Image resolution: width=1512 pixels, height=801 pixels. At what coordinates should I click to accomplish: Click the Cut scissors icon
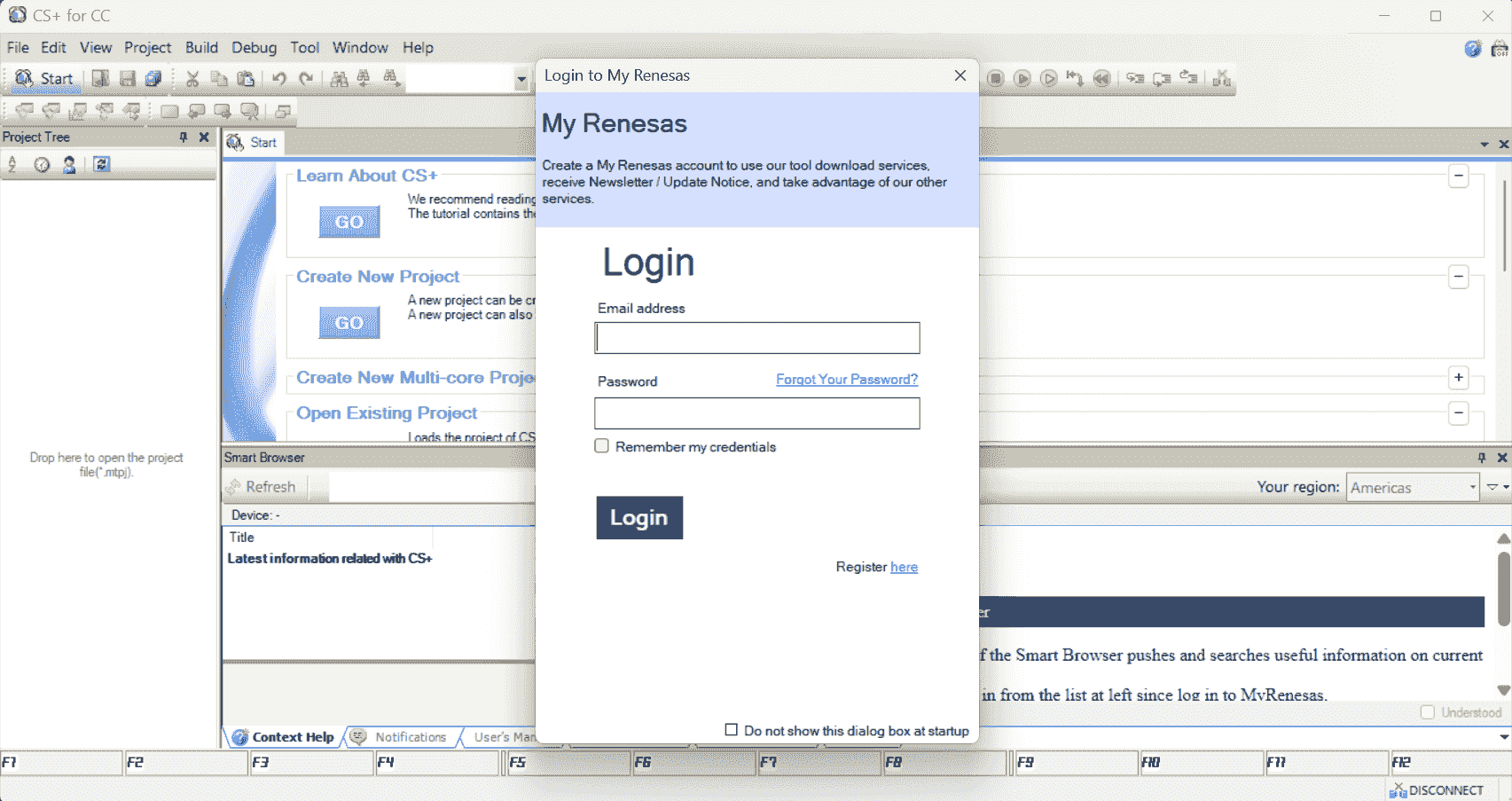[192, 79]
